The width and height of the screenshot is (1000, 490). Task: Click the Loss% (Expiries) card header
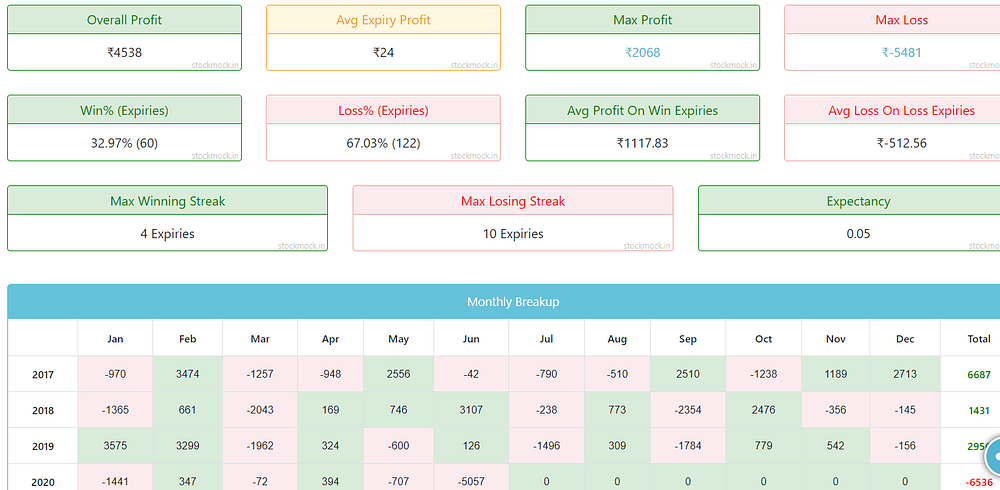pyautogui.click(x=383, y=110)
